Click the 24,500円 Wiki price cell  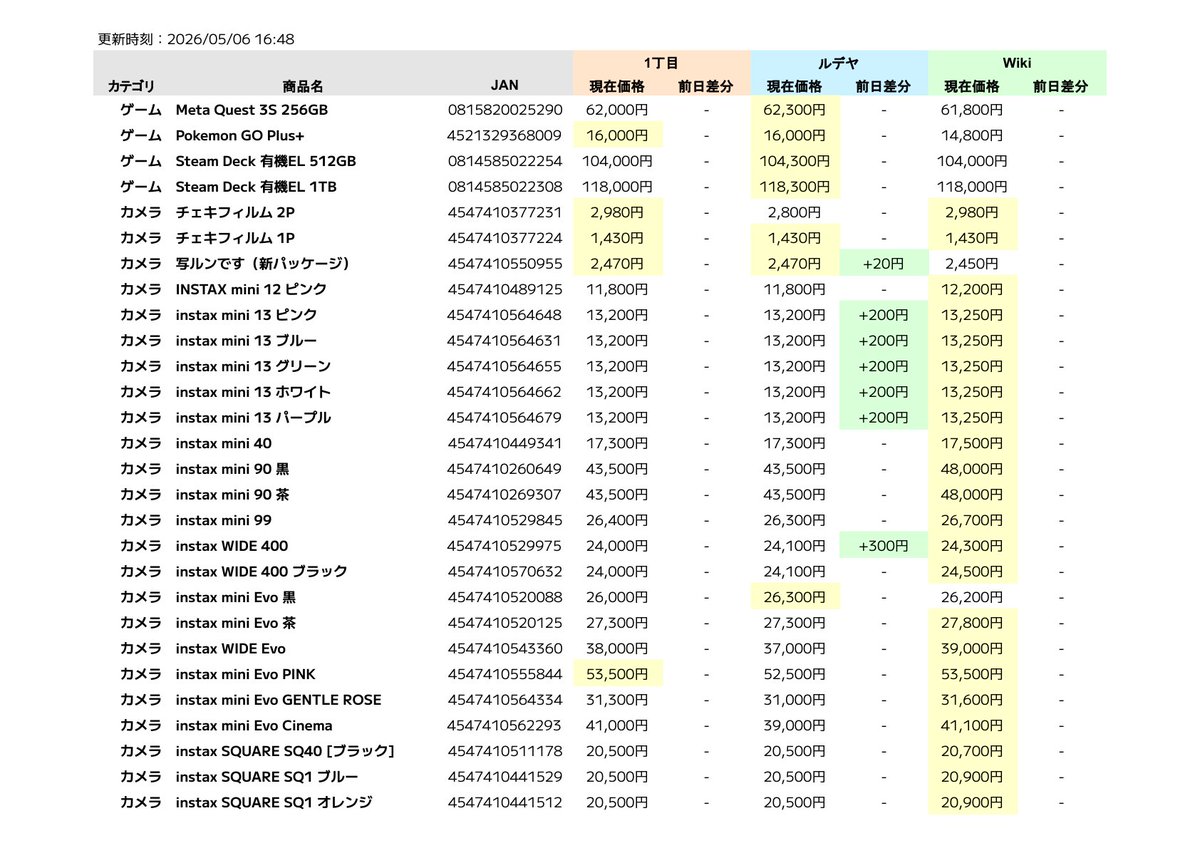click(x=972, y=571)
